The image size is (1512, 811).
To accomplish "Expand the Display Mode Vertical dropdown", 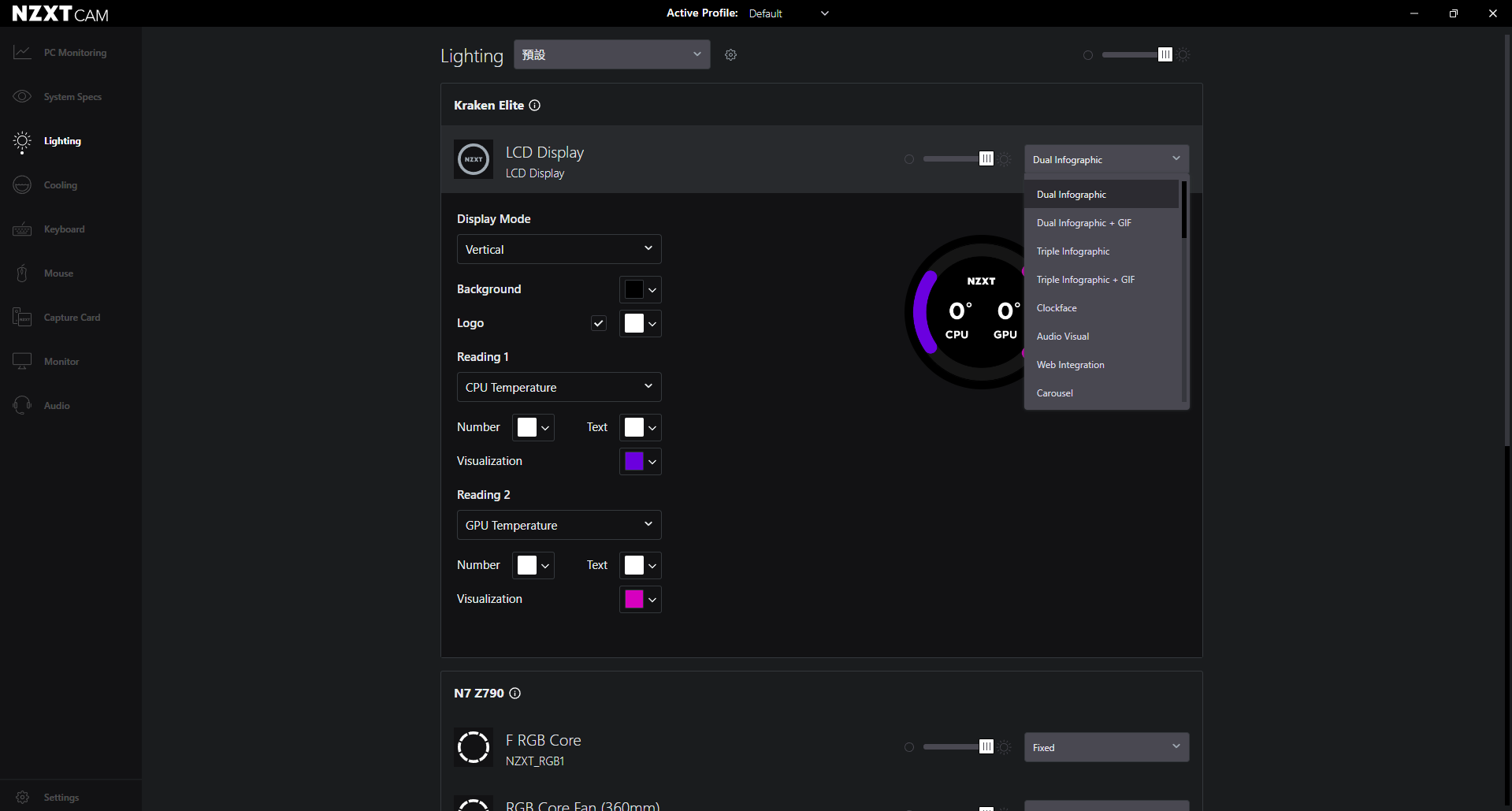I will coord(559,249).
